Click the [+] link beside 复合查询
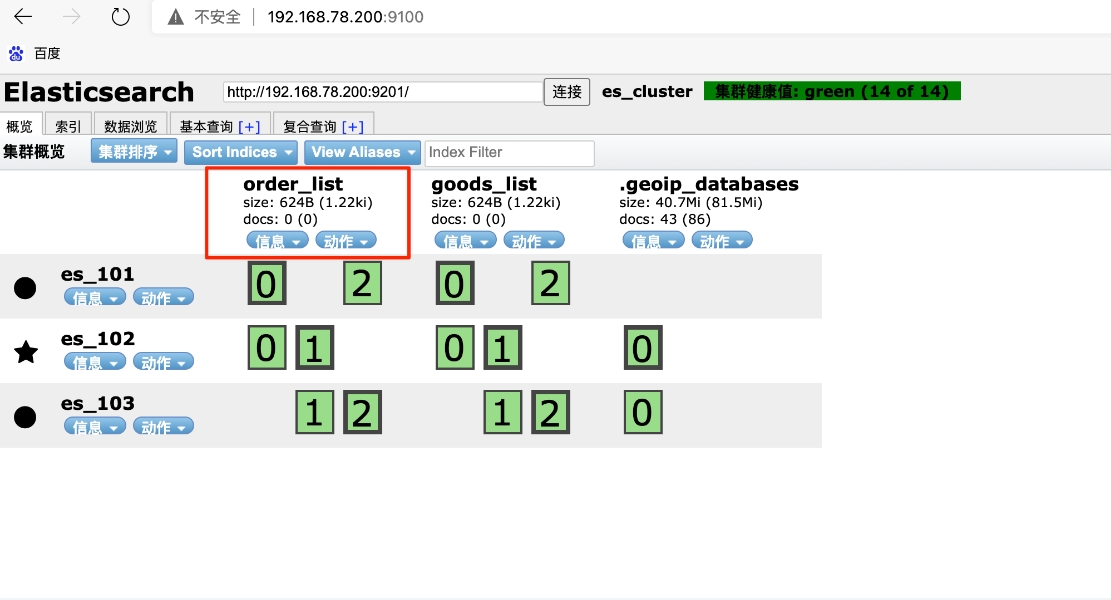 352,126
